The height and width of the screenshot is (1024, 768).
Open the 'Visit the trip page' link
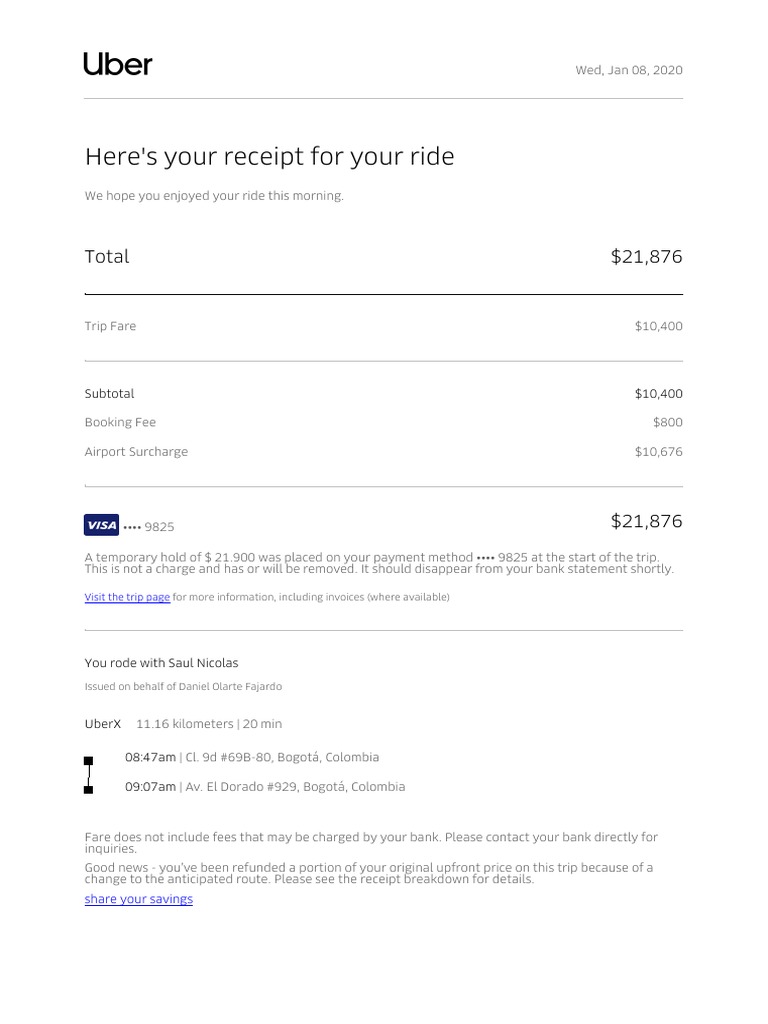point(127,597)
